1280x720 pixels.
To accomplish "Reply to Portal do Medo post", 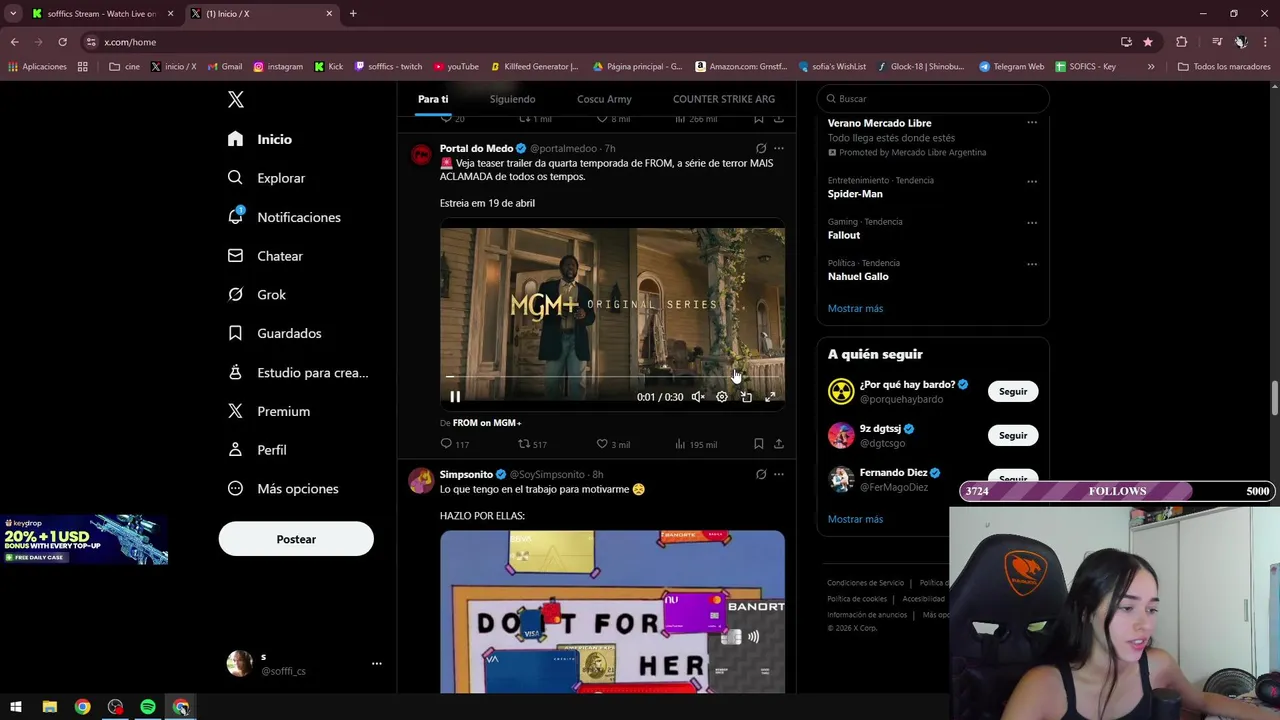I will tap(455, 444).
